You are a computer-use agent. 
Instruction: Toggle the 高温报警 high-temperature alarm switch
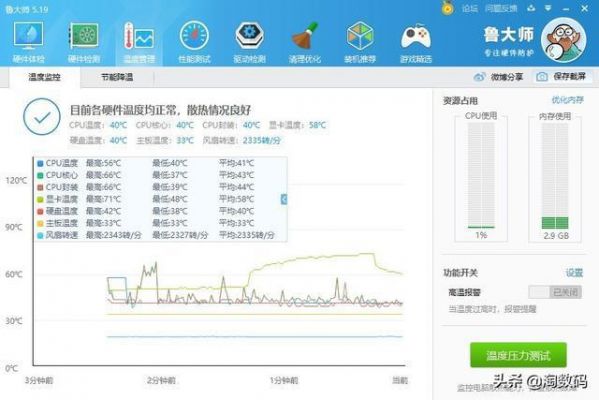coord(555,292)
